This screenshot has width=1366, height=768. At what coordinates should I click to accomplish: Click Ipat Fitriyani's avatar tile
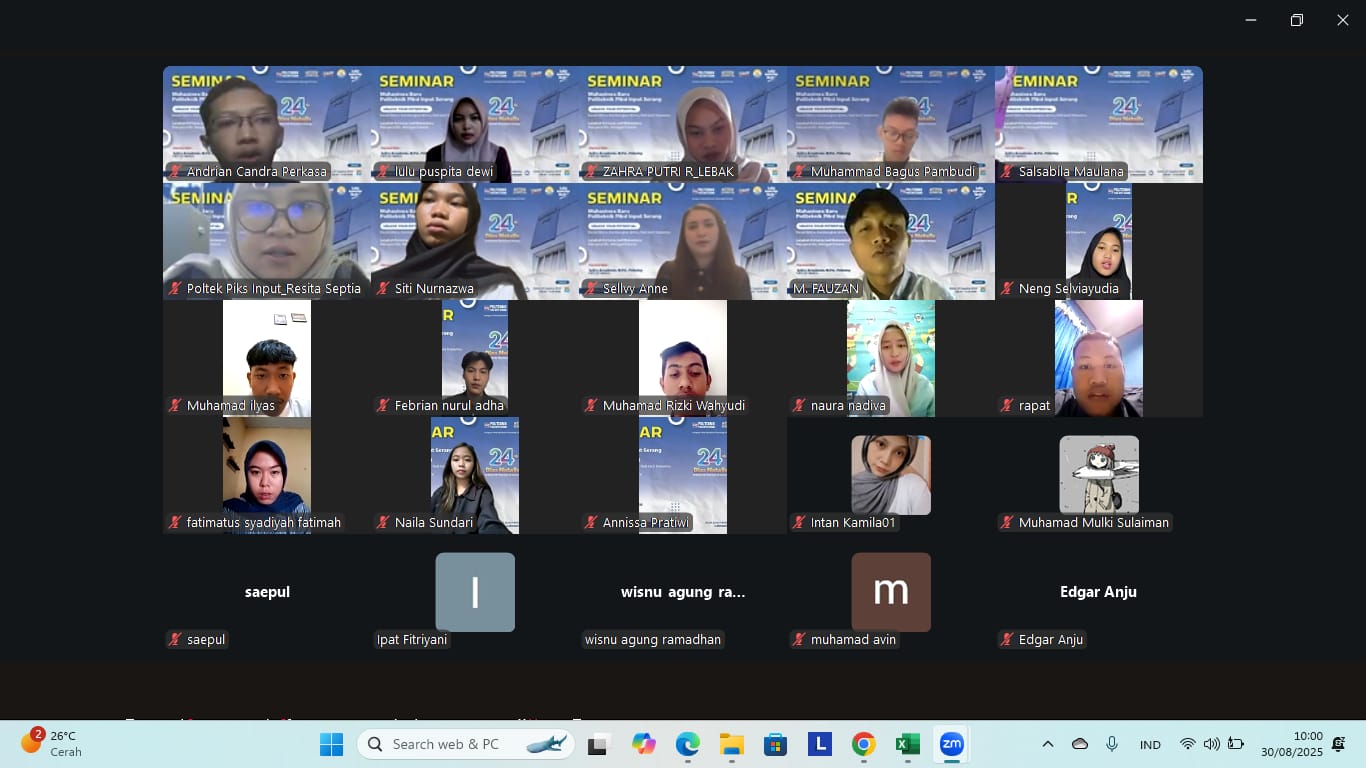pyautogui.click(x=475, y=592)
